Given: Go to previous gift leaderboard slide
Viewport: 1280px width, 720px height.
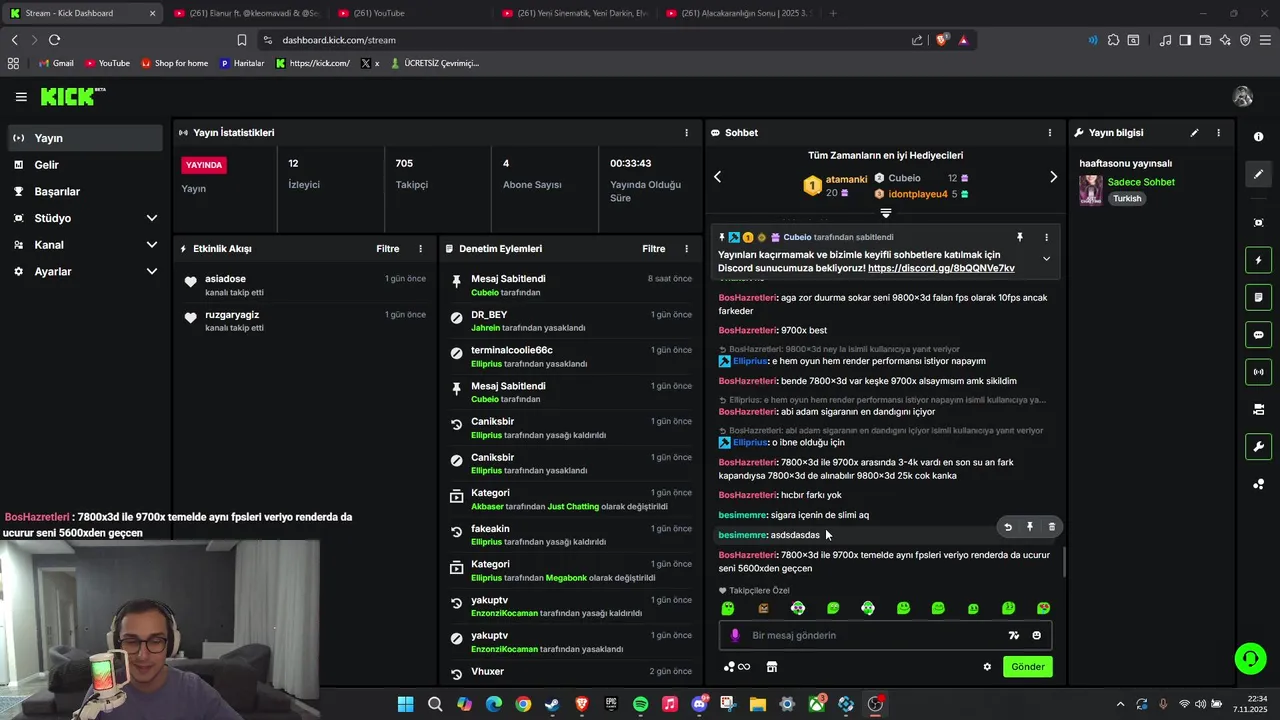Looking at the screenshot, I should click(717, 177).
